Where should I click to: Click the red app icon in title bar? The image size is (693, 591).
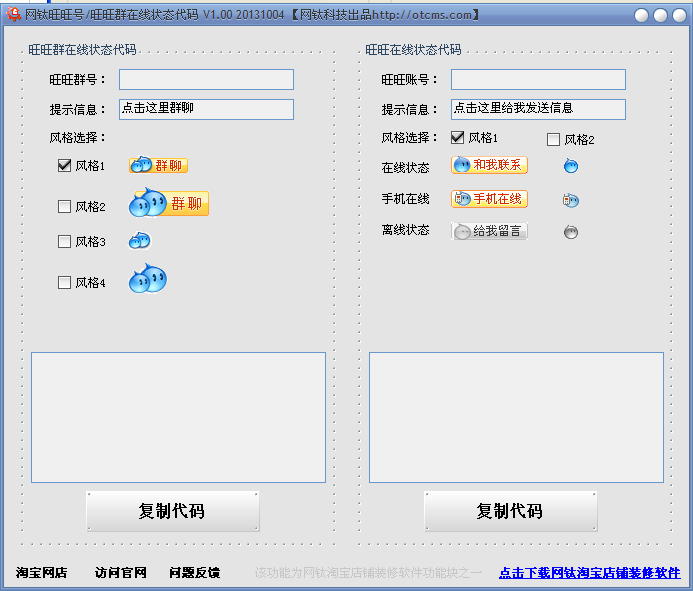[x=13, y=14]
